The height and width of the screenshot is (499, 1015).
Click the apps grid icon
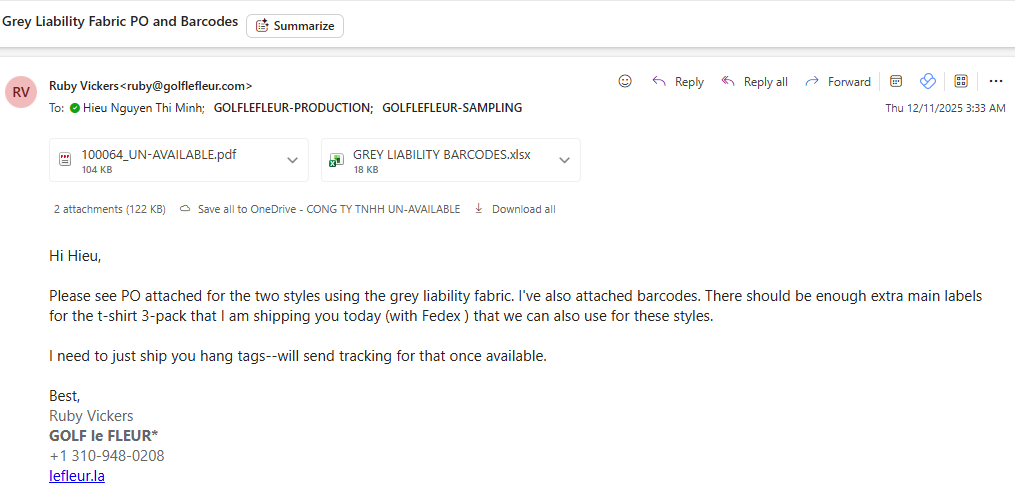tap(961, 81)
